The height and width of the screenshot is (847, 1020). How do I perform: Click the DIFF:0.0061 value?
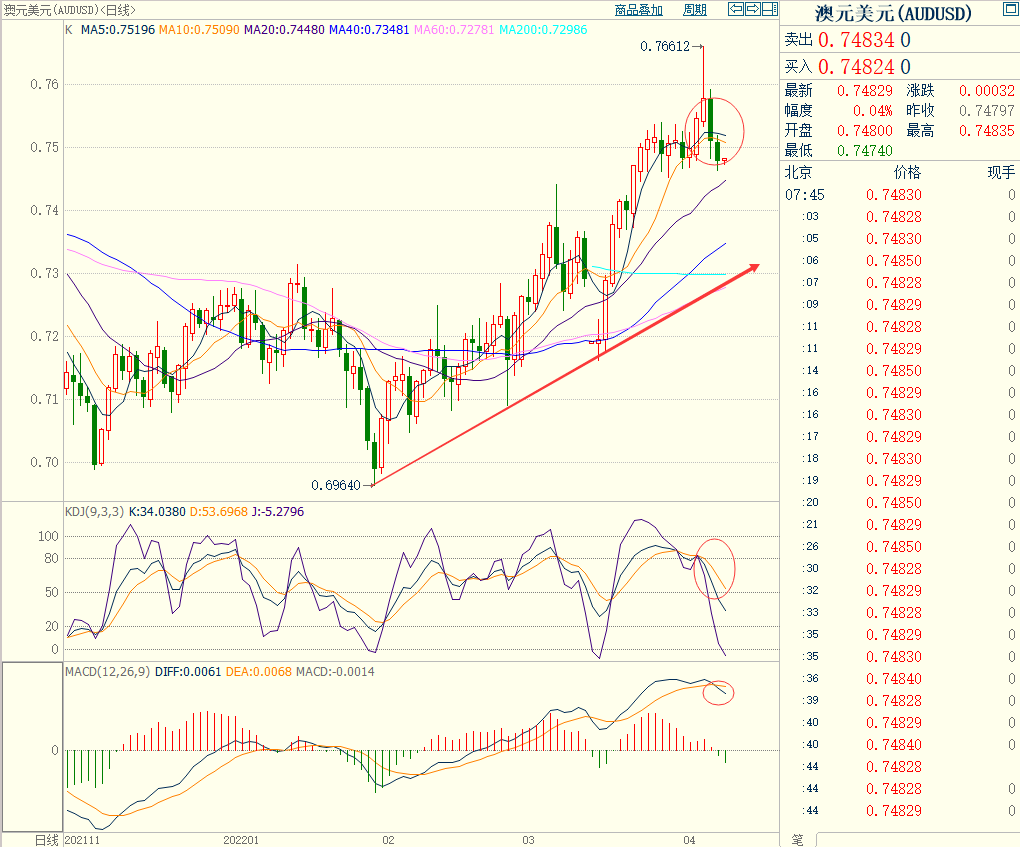188,671
